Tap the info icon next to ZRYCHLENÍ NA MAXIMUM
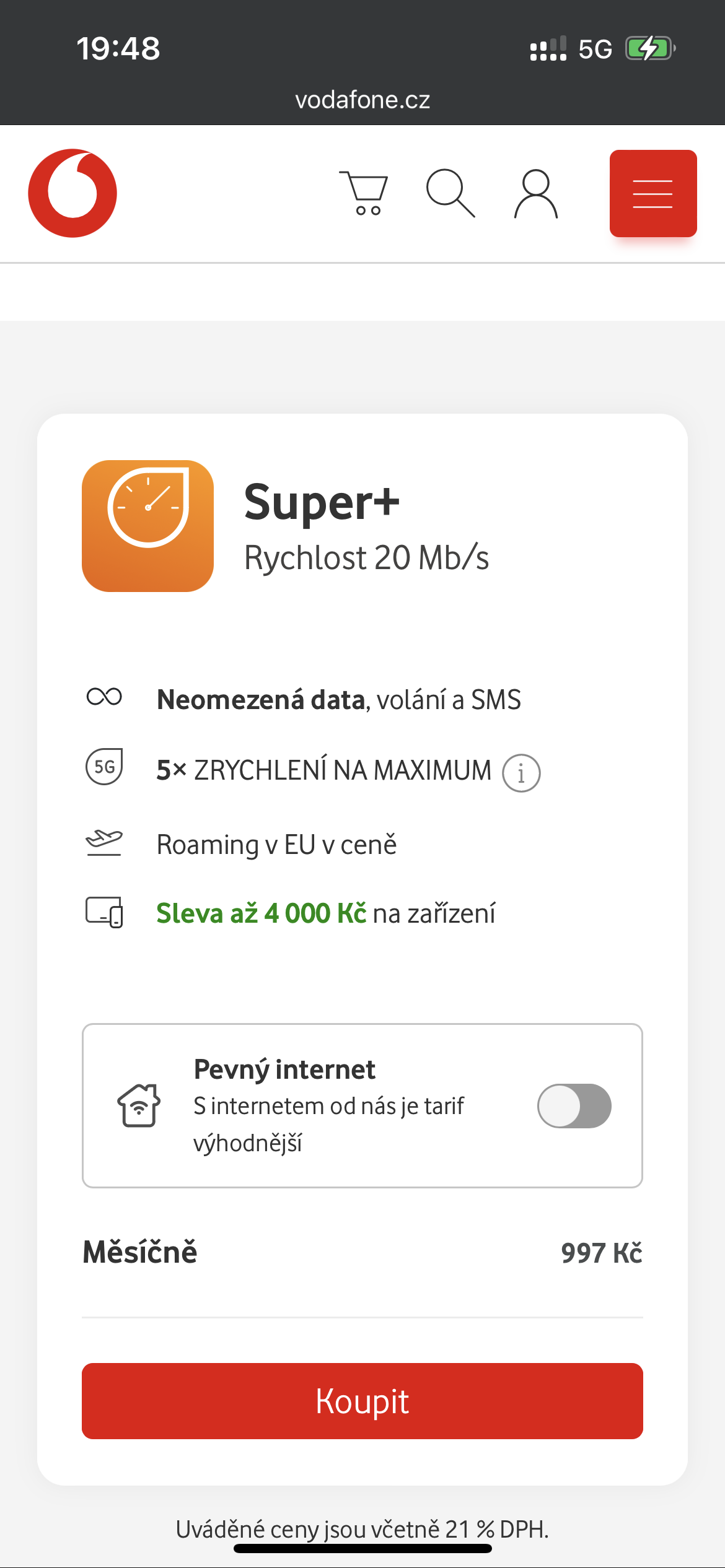 (x=521, y=773)
